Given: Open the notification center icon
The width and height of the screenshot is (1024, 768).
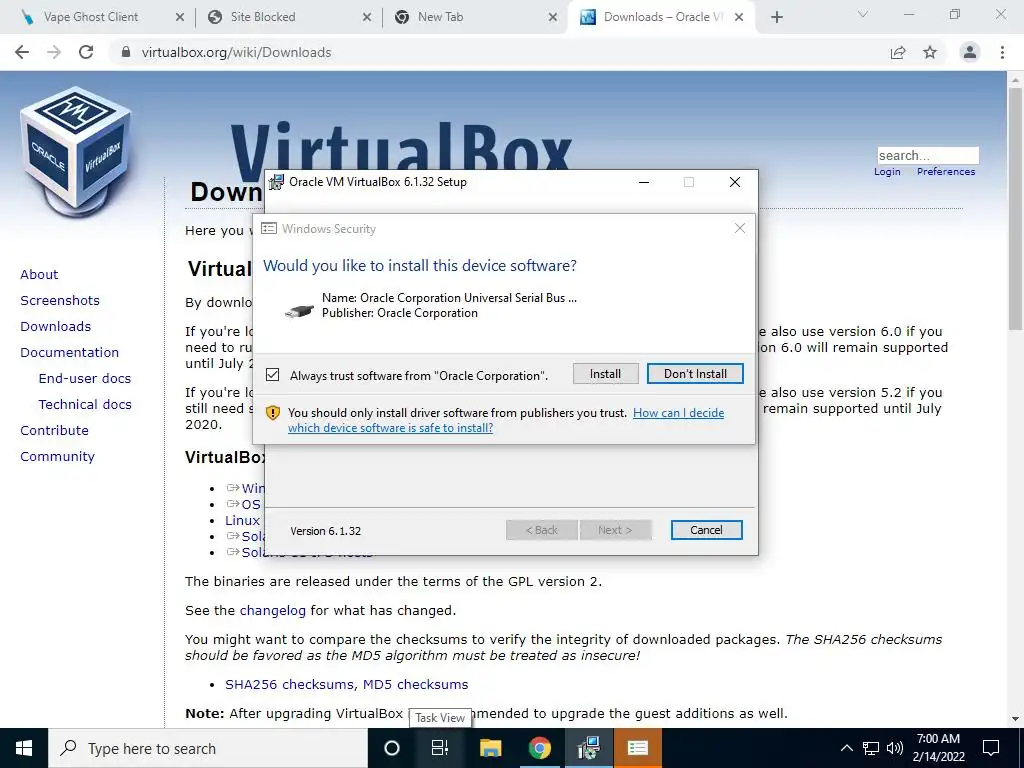Looking at the screenshot, I should [x=991, y=748].
